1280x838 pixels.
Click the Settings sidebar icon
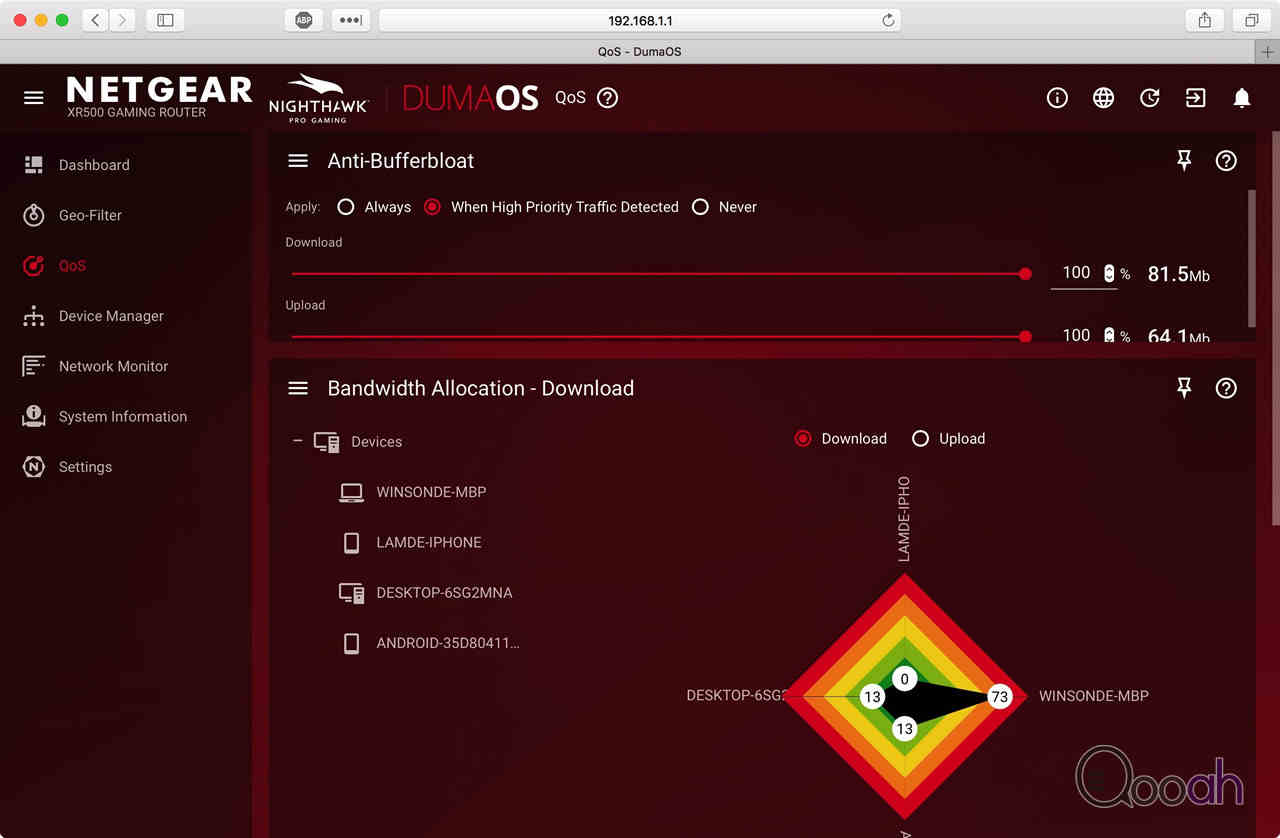pos(34,467)
